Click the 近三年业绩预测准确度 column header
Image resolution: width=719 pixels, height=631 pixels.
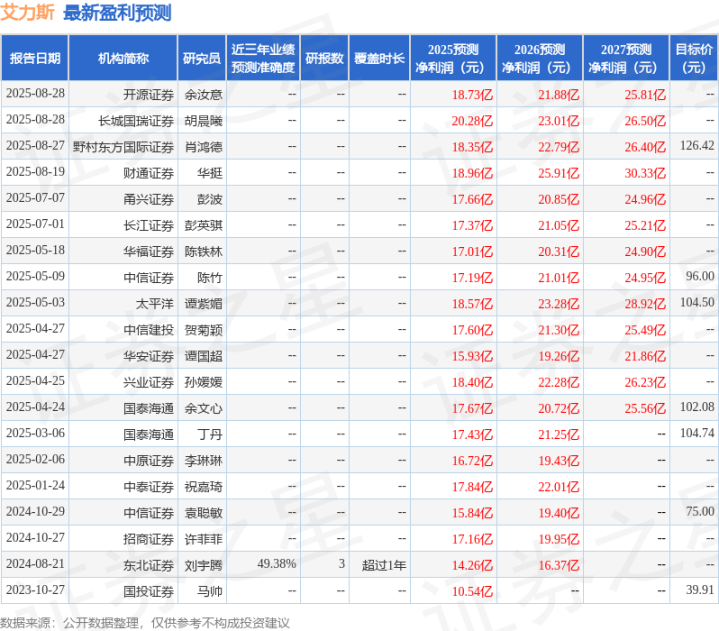point(263,58)
